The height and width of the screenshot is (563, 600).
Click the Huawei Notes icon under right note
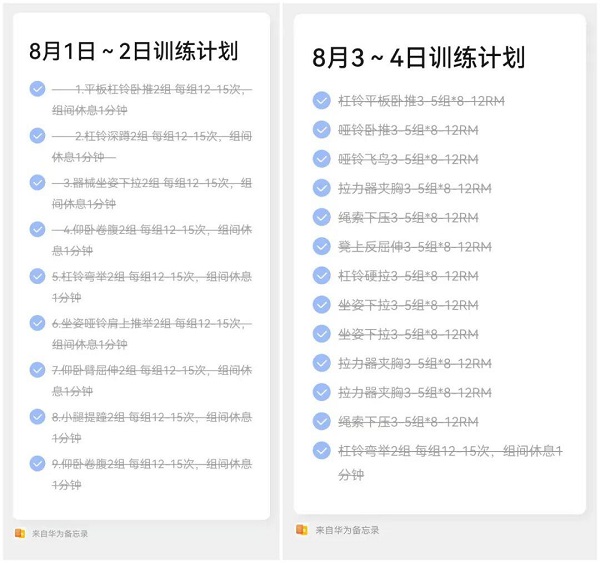pos(302,530)
